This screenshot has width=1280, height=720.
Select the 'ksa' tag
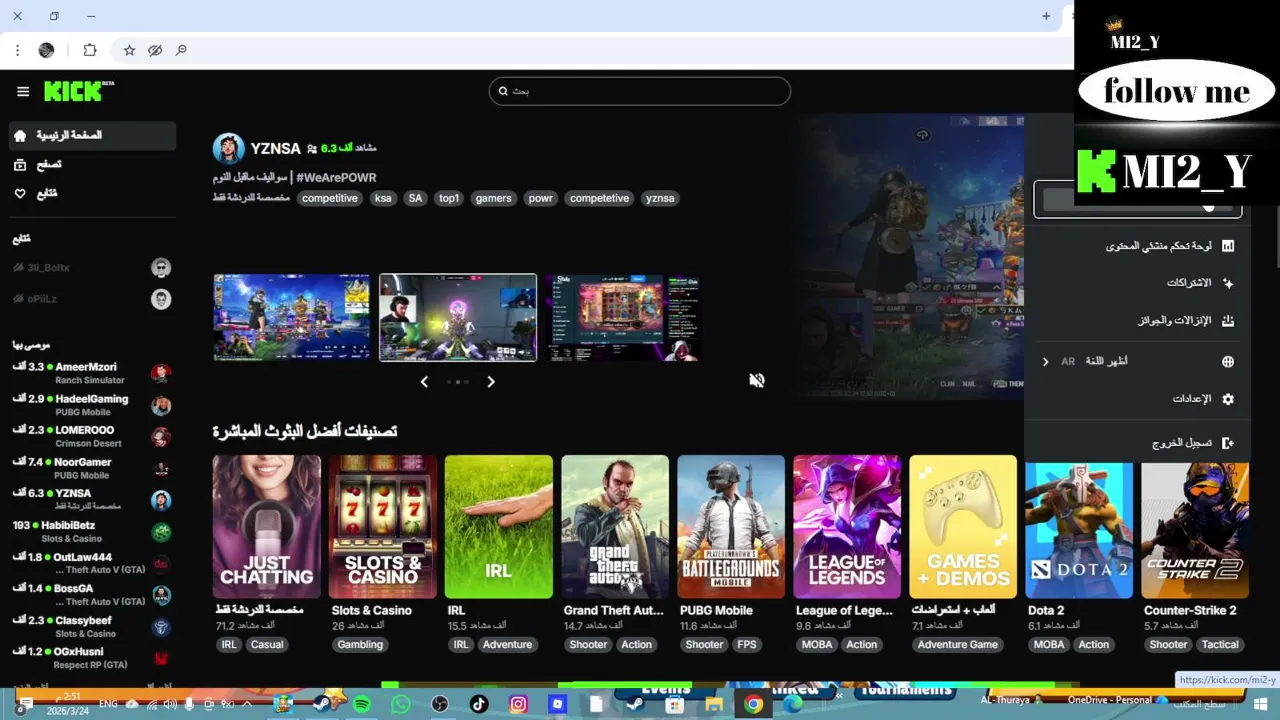(383, 198)
